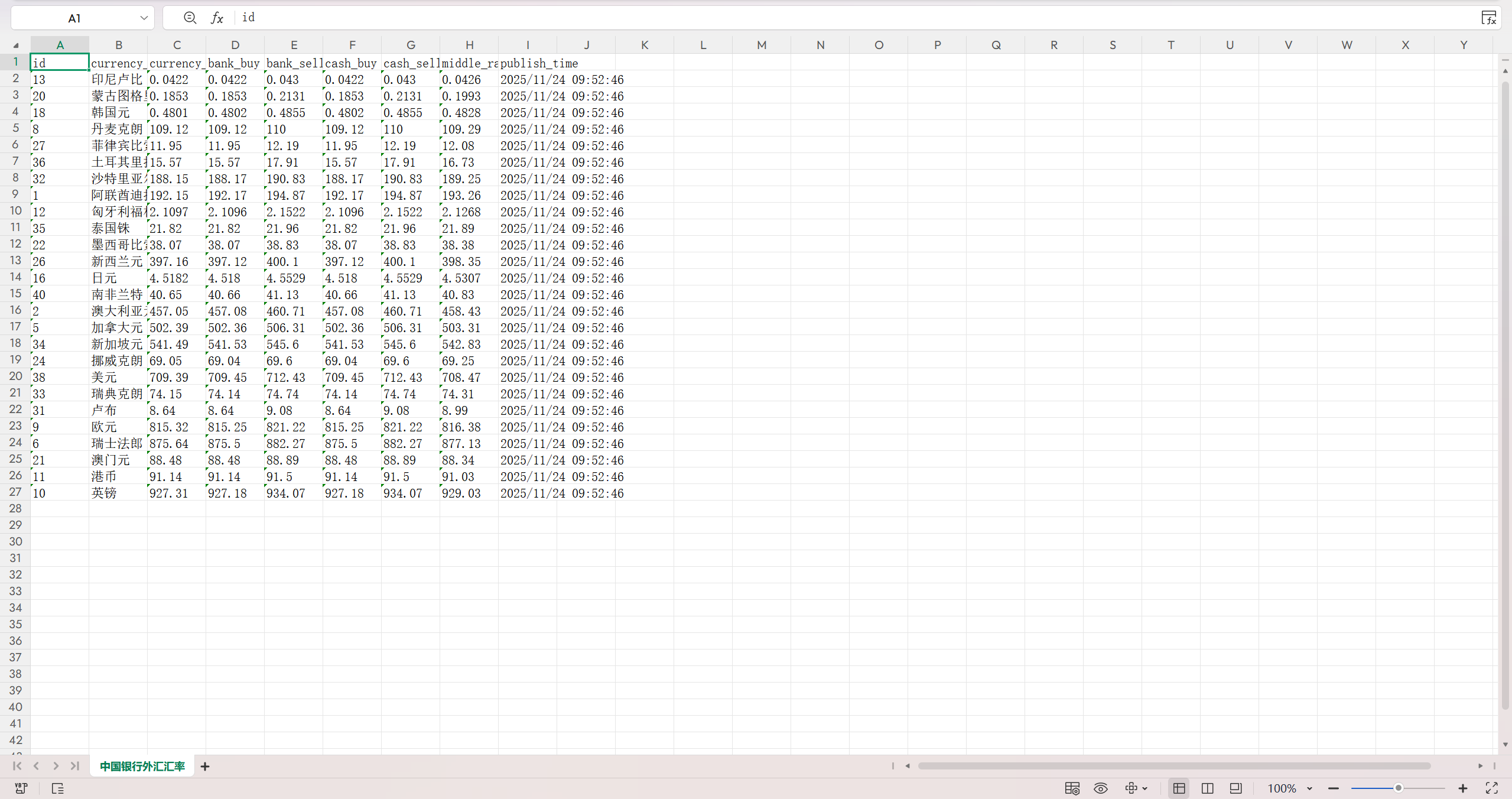Expand the reading mode crosshair dropdown
The height and width of the screenshot is (799, 1512).
click(x=1145, y=788)
